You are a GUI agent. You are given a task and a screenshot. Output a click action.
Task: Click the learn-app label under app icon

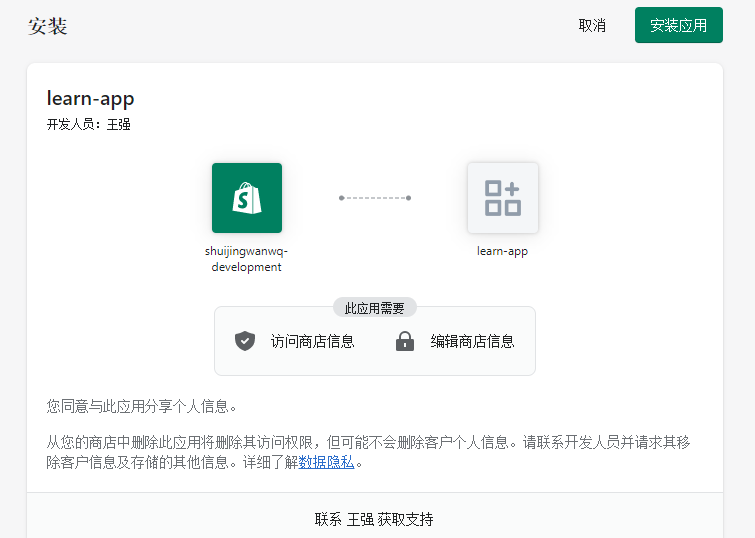[502, 251]
